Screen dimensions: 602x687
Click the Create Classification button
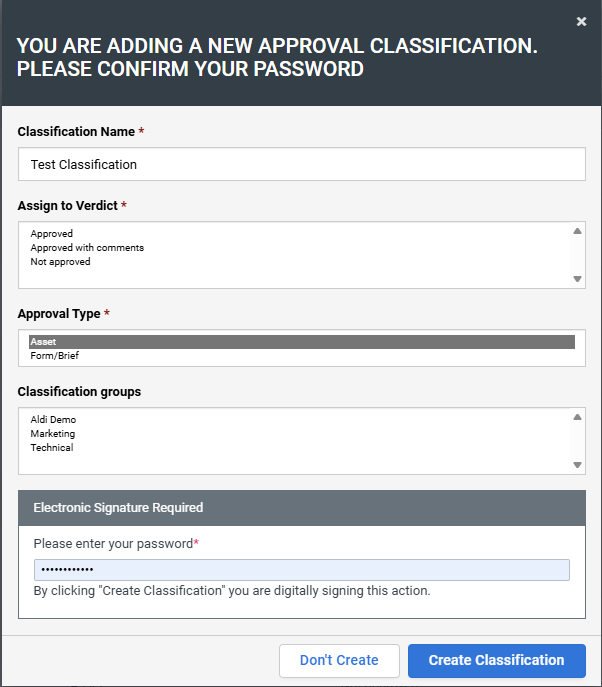point(496,660)
